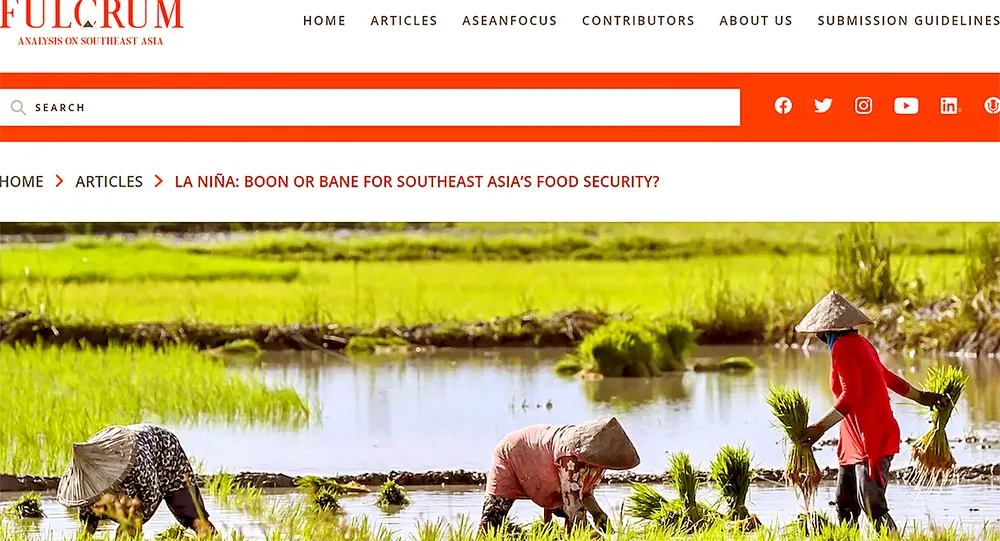
Task: Focus the Search input field
Action: pyautogui.click(x=370, y=107)
